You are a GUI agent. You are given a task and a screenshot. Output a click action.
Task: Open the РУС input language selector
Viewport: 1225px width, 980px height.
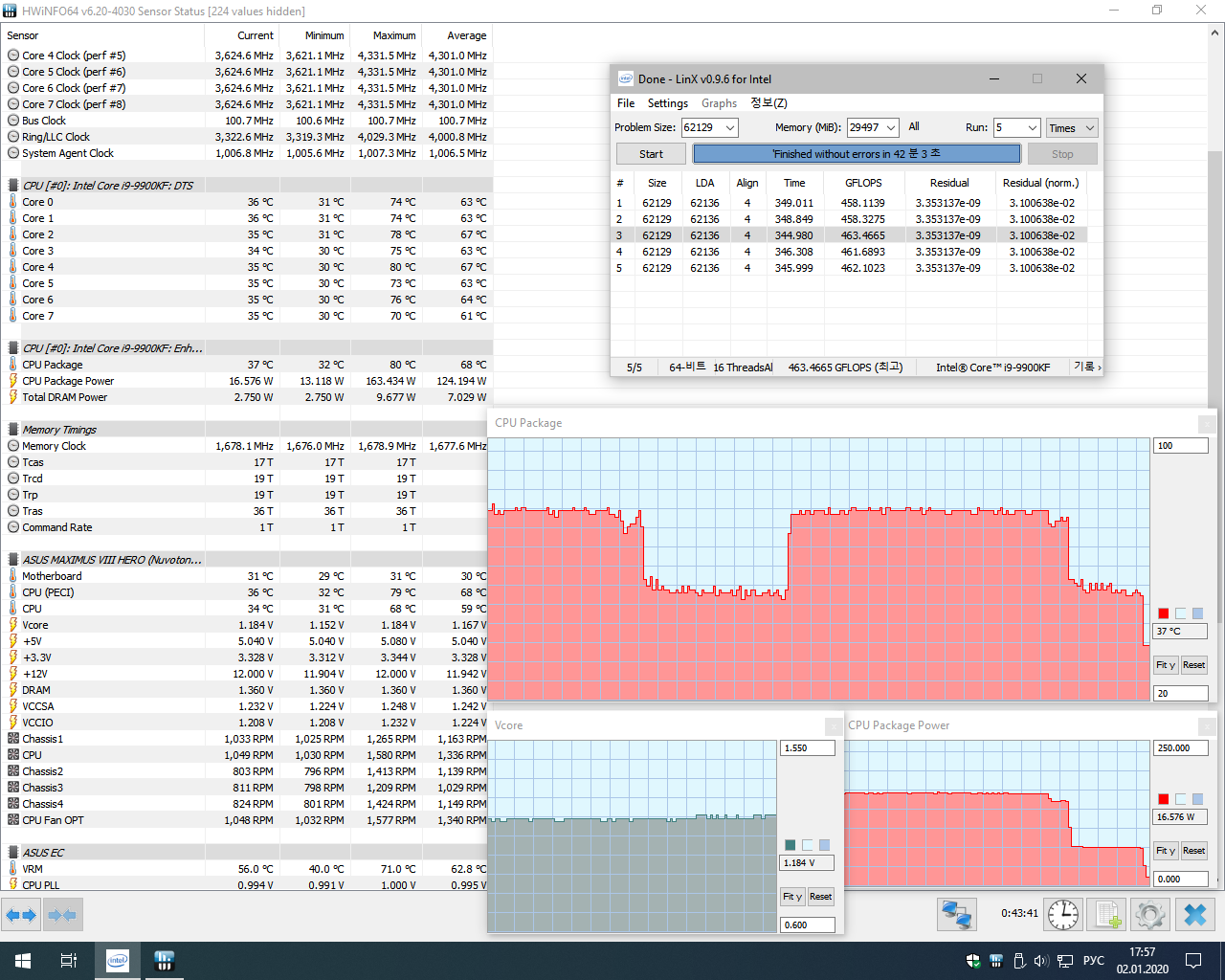tap(1093, 961)
